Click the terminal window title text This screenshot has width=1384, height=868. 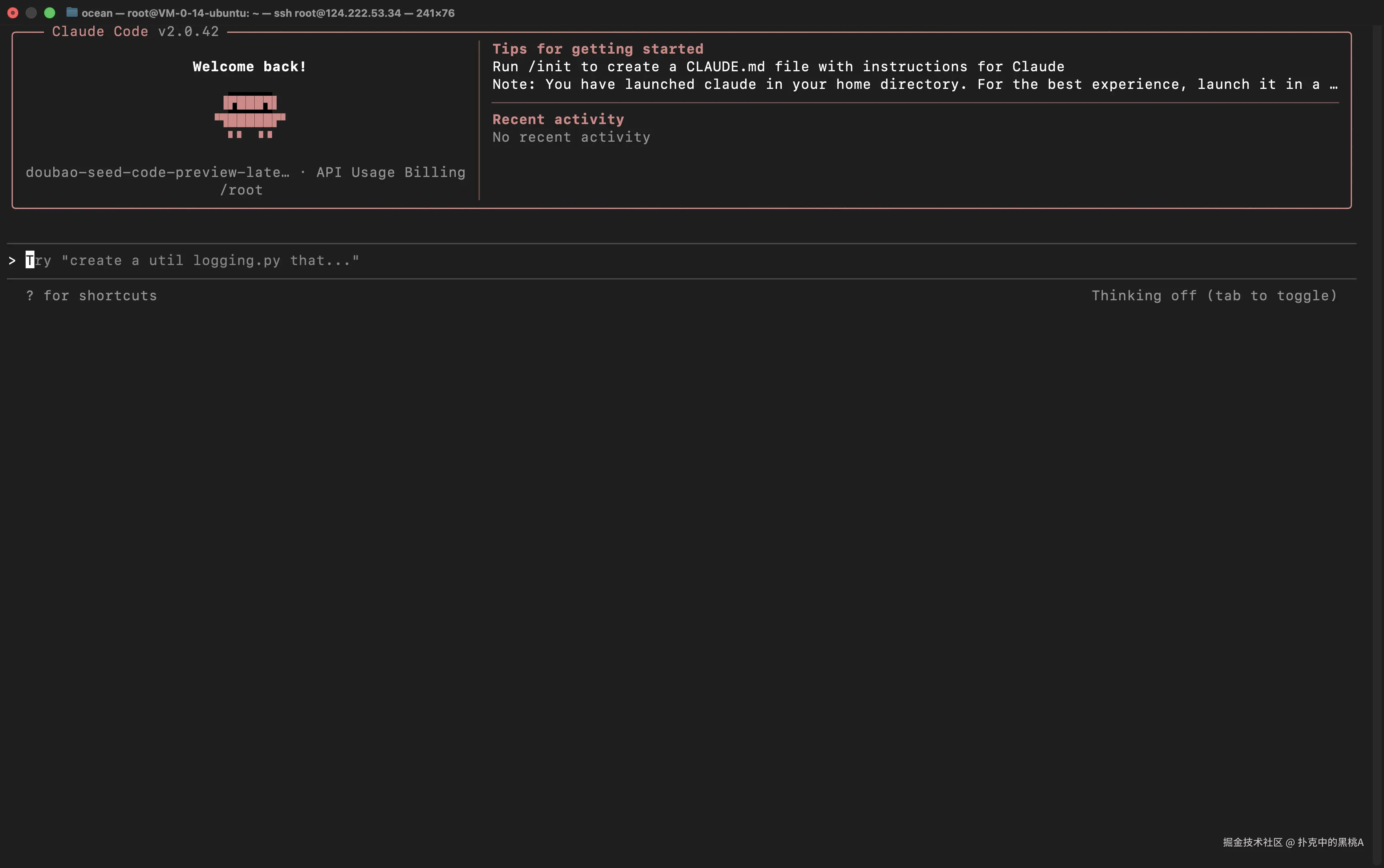(x=268, y=13)
